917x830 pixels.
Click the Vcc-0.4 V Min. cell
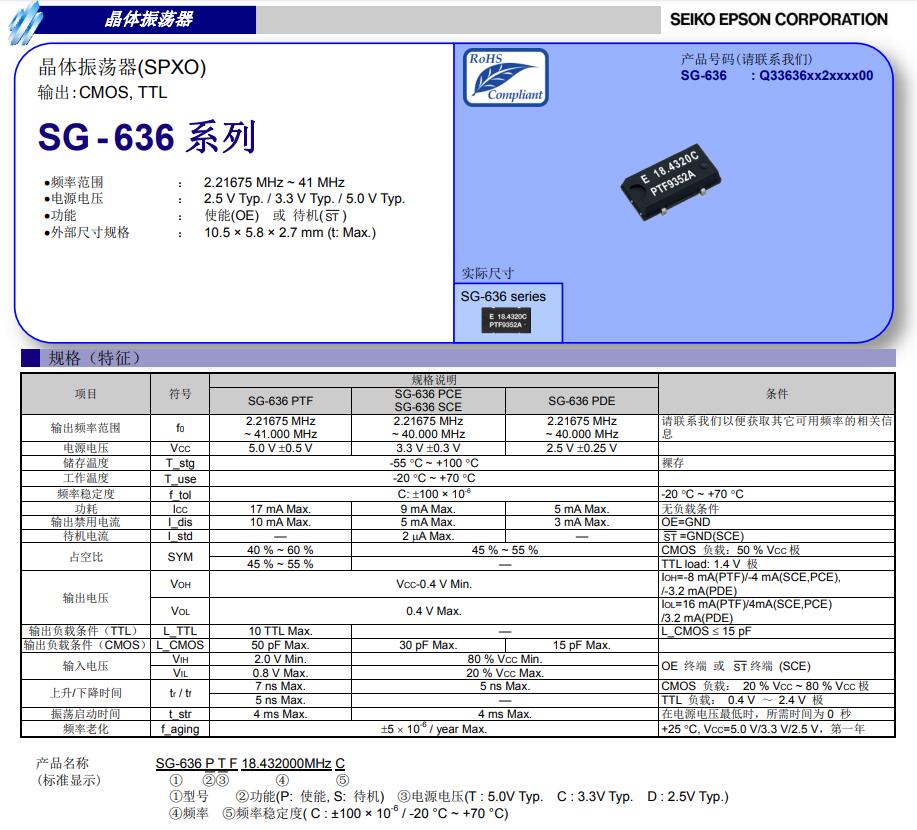click(x=434, y=584)
